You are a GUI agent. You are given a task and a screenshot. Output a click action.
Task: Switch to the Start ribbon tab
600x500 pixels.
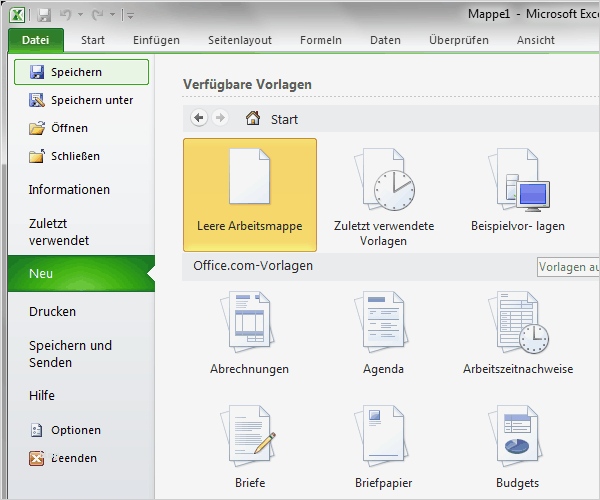[x=93, y=40]
